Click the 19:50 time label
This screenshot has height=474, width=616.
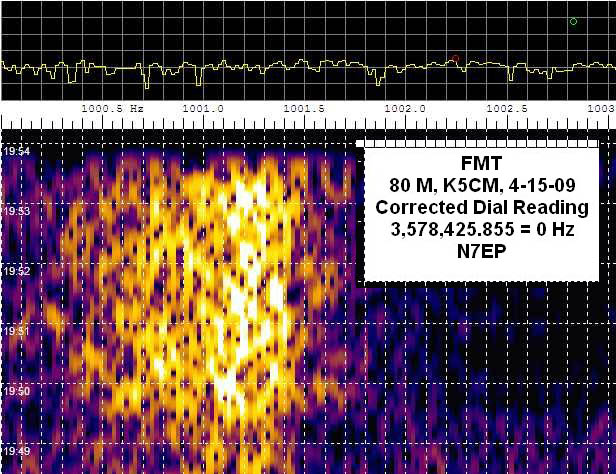click(x=16, y=391)
